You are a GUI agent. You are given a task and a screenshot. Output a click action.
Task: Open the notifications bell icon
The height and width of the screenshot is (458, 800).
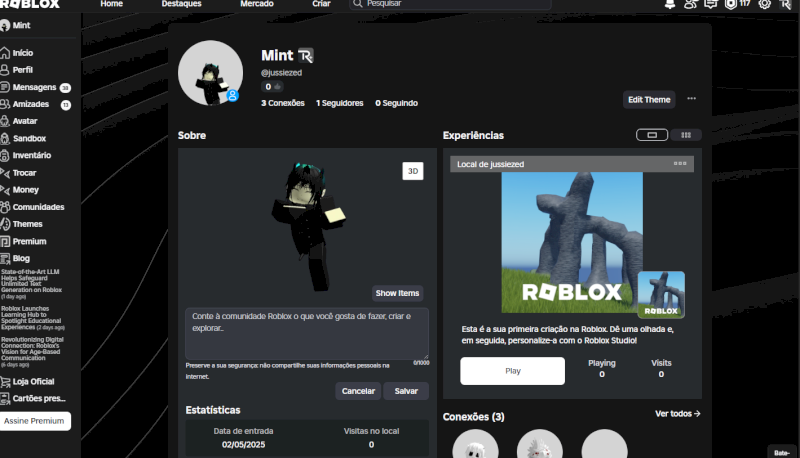[x=670, y=4]
